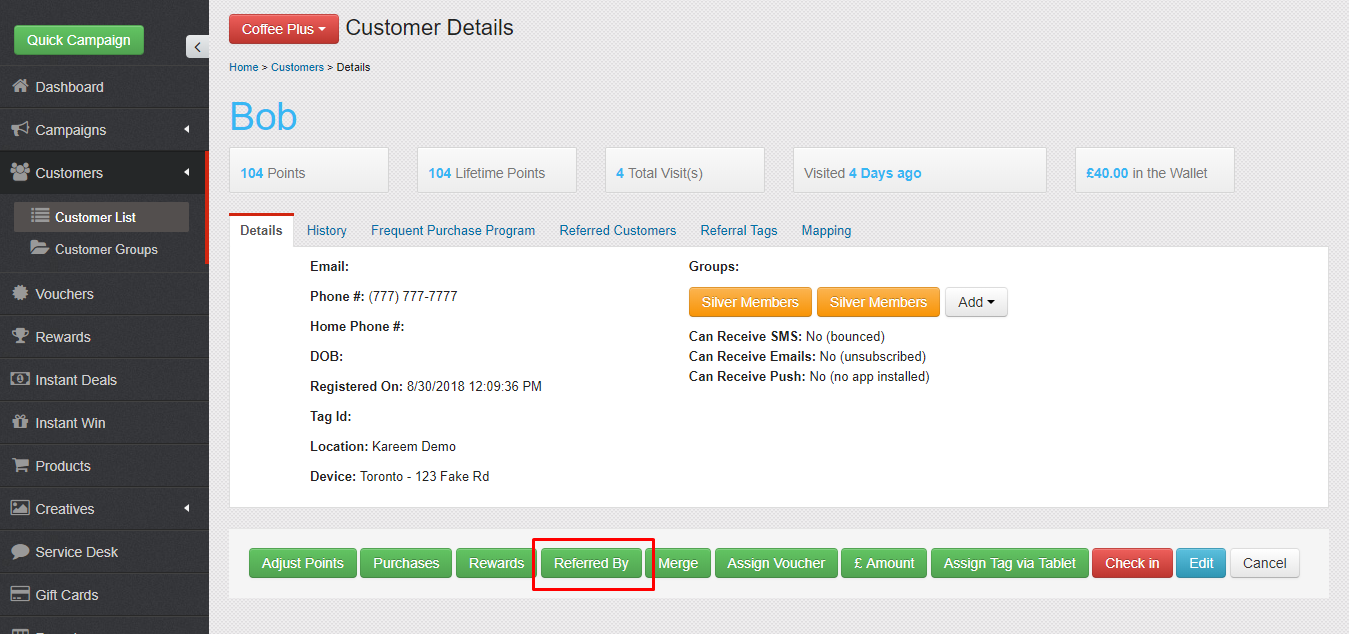Click the Gift Cards icon in sidebar
Screen dimensions: 1349x634
(19, 595)
